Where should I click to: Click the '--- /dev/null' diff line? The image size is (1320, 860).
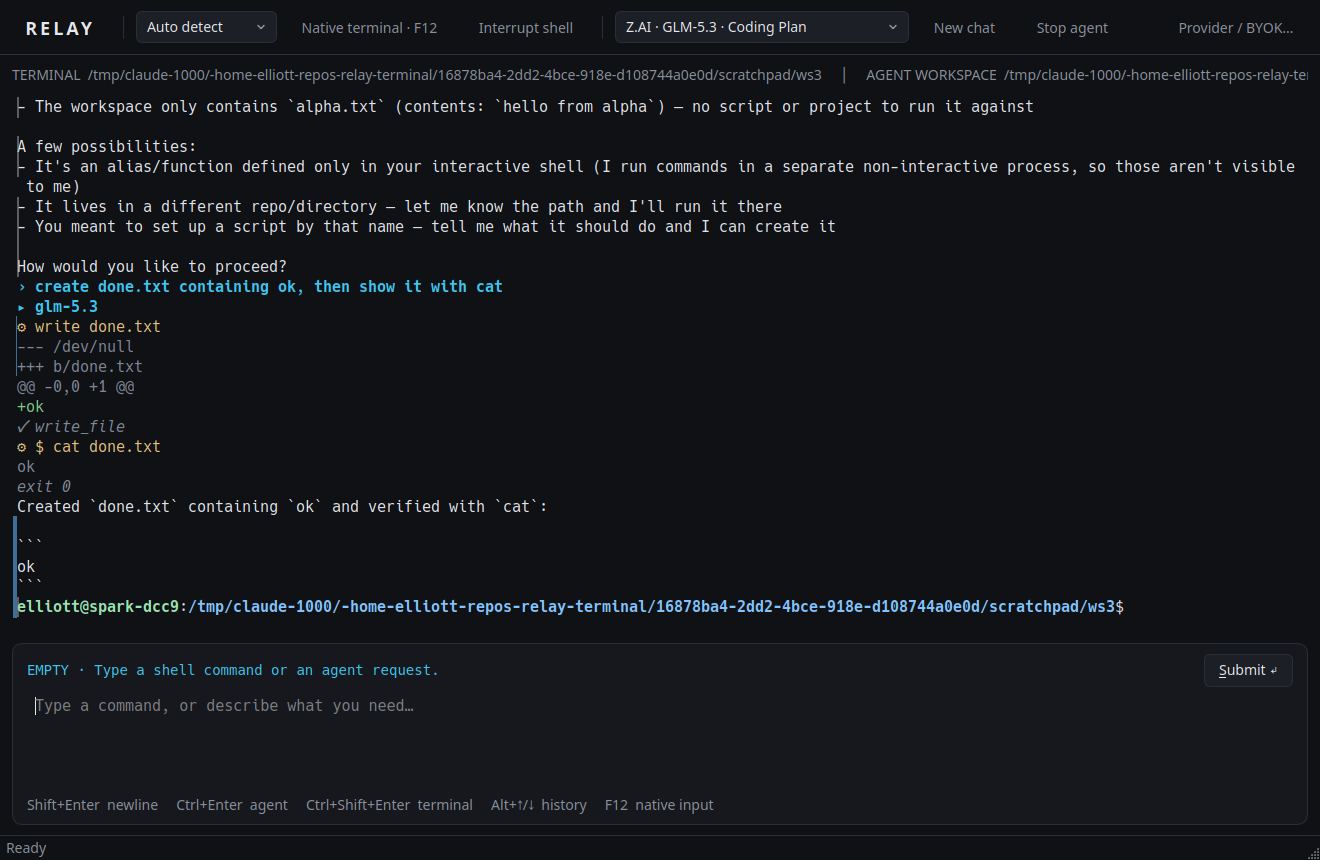tap(75, 347)
